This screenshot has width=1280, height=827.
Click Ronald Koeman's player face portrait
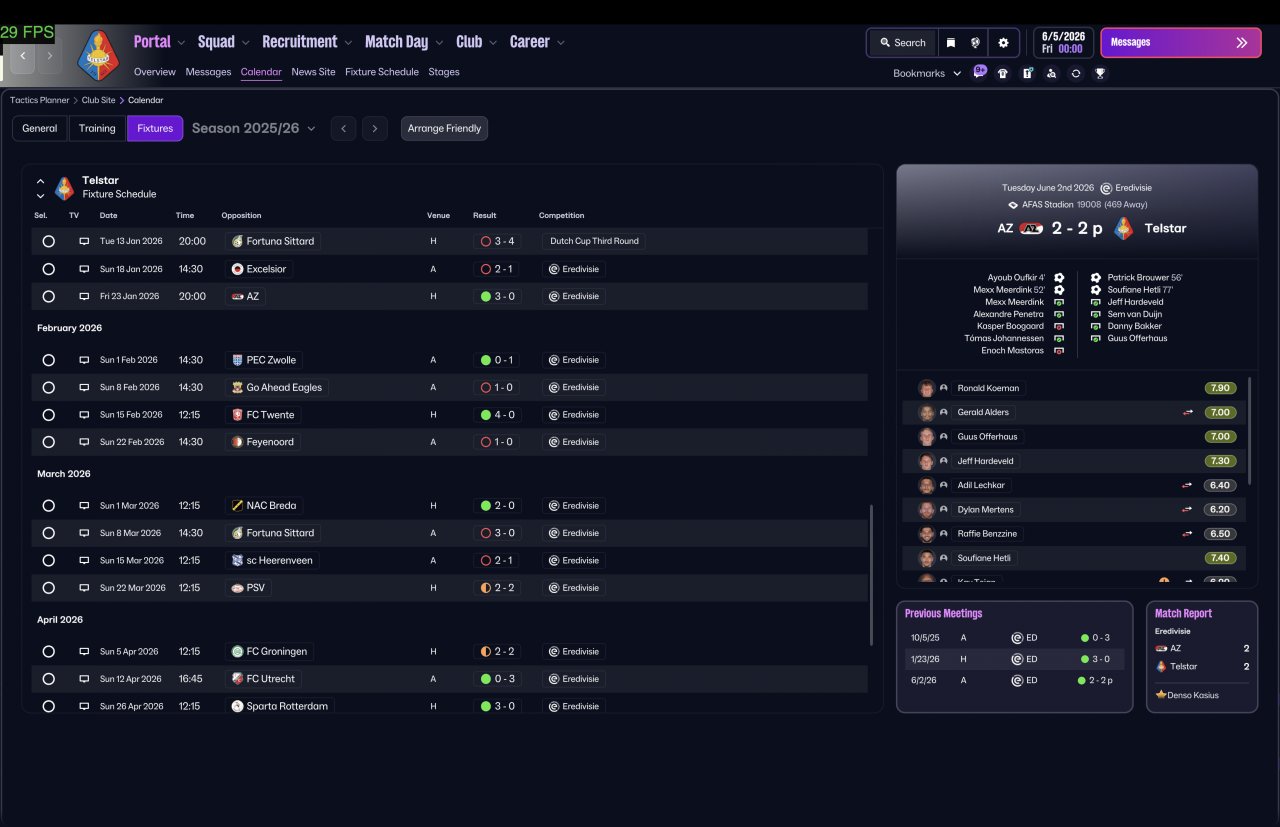(926, 388)
